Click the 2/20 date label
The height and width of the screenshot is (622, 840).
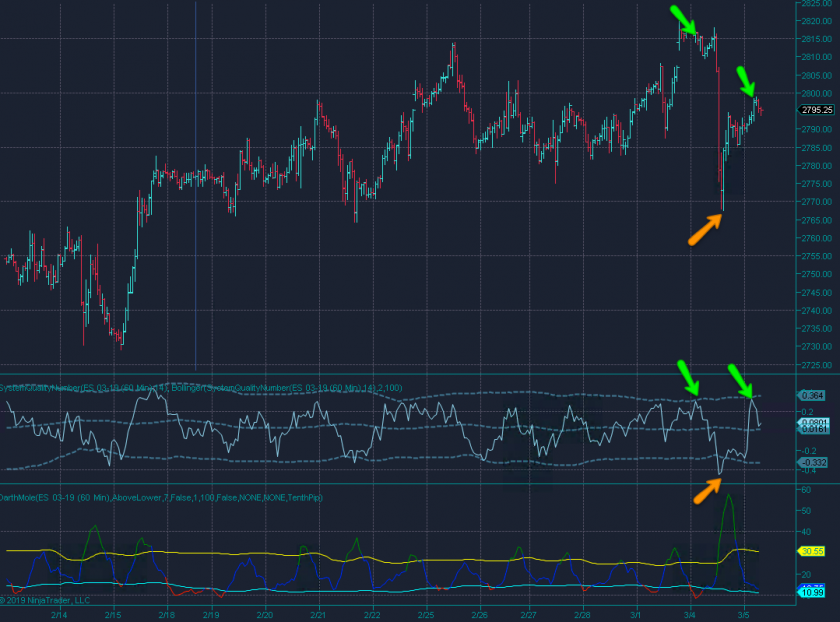(x=265, y=614)
